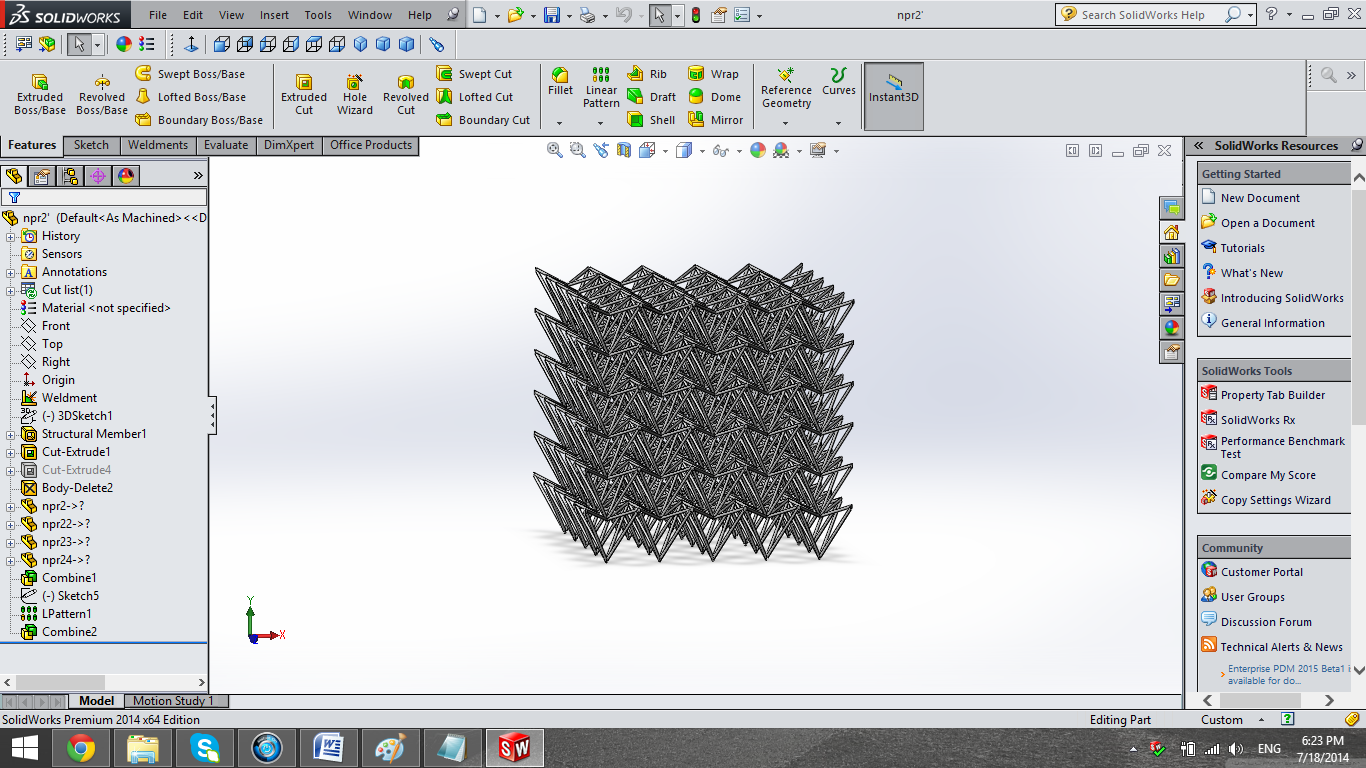Open the Revolved Cut tool
Viewport: 1366px width, 768px height.
405,92
